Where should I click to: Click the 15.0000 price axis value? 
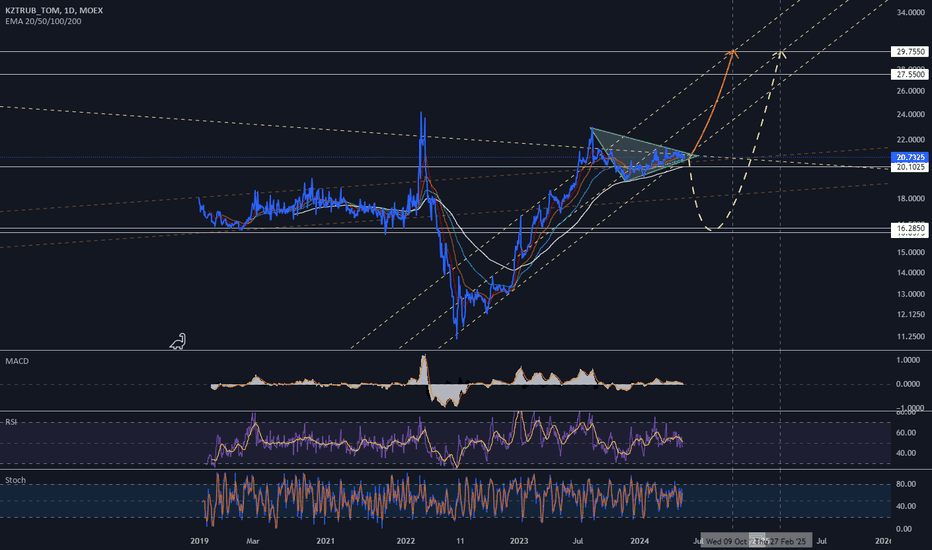click(911, 252)
